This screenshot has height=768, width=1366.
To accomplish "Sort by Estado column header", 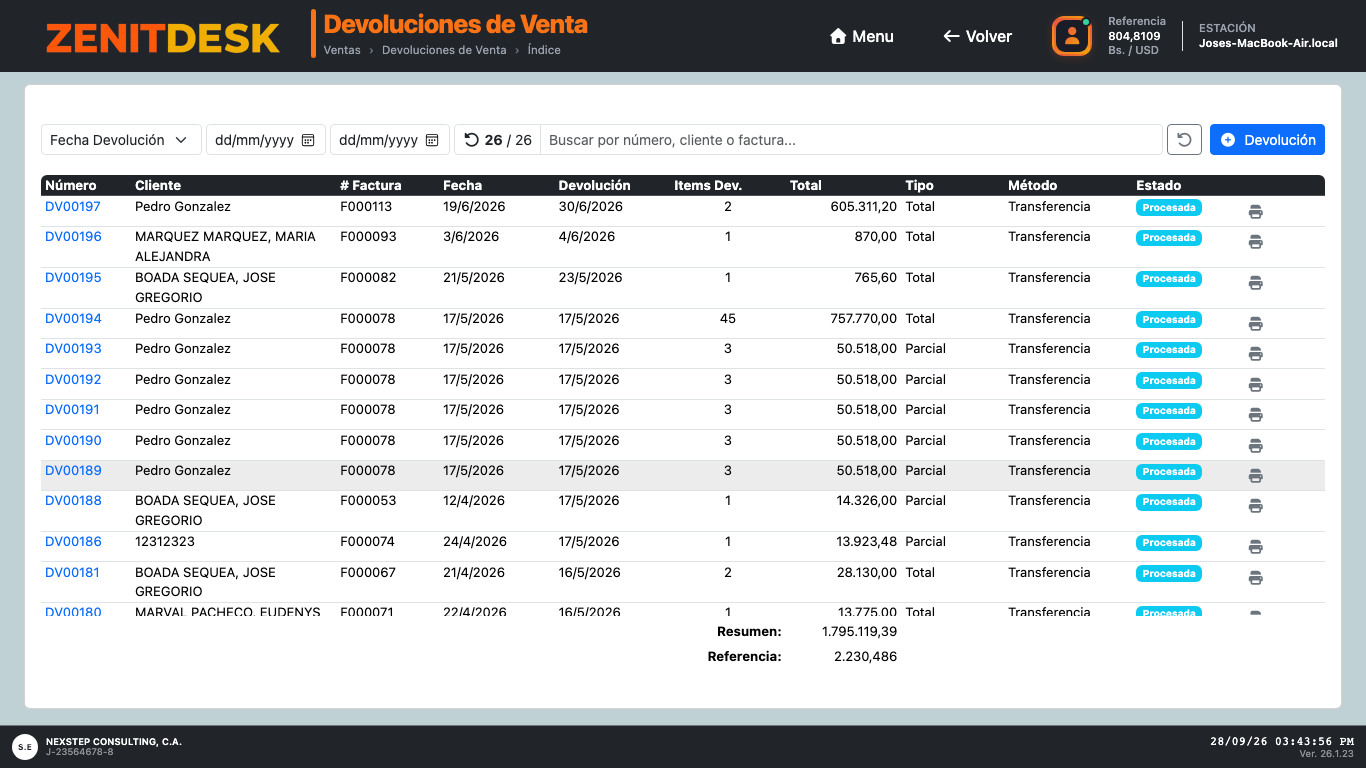I will point(1158,185).
